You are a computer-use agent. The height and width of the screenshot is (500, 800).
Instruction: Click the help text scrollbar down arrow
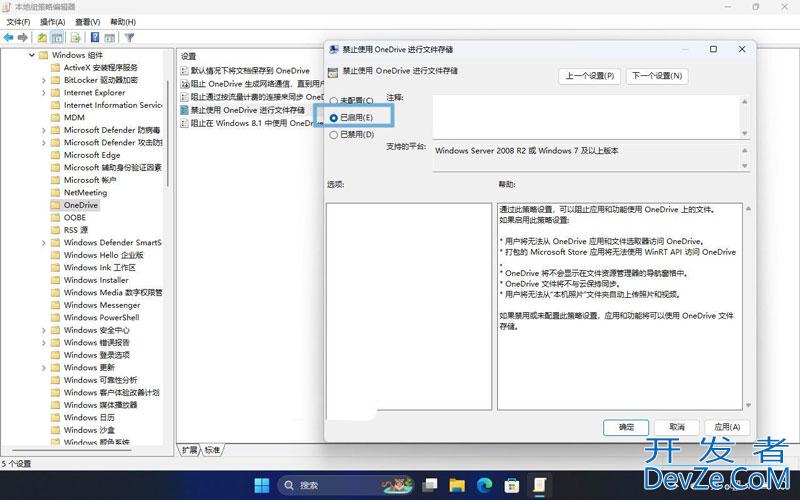point(748,406)
